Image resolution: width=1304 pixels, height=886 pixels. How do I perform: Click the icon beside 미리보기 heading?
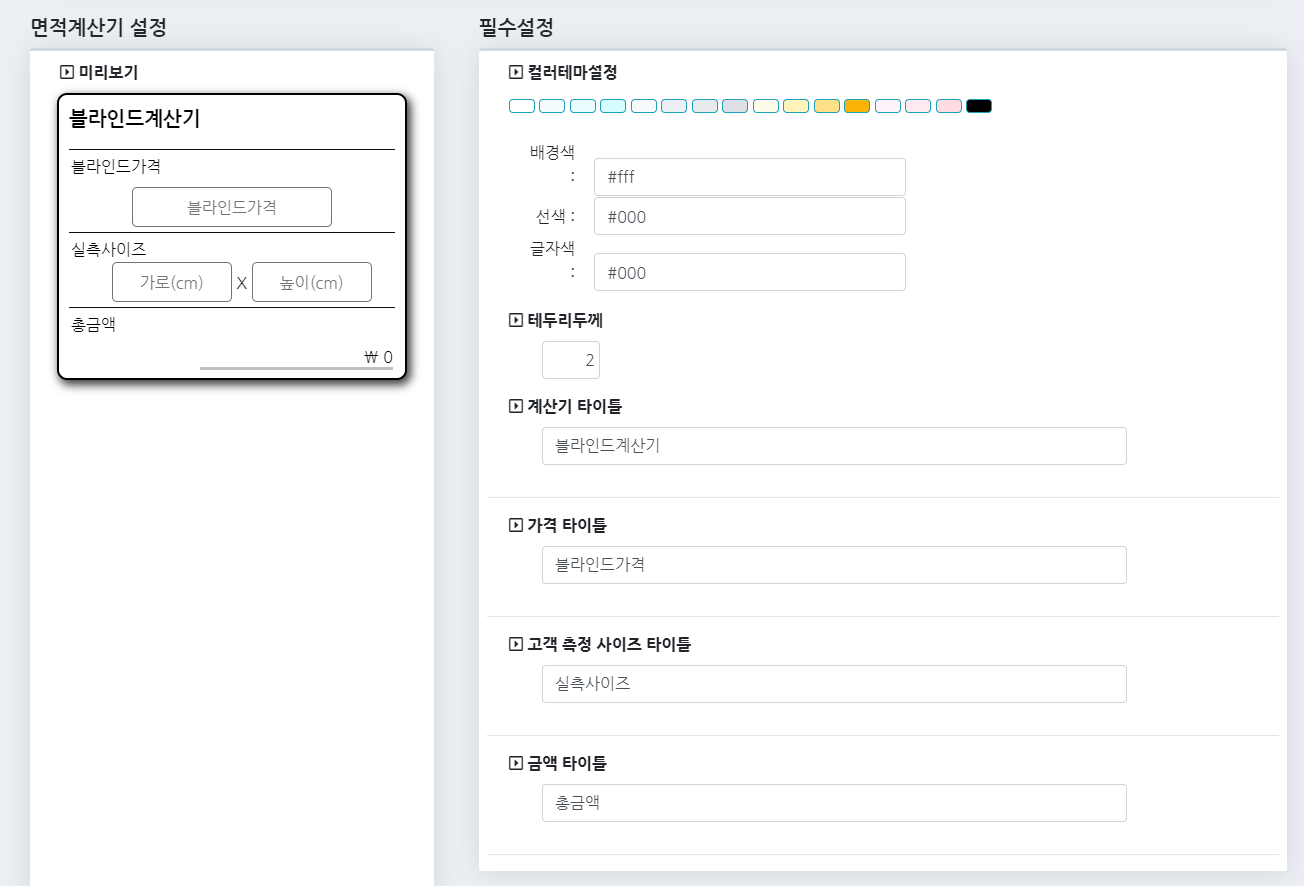pos(67,72)
